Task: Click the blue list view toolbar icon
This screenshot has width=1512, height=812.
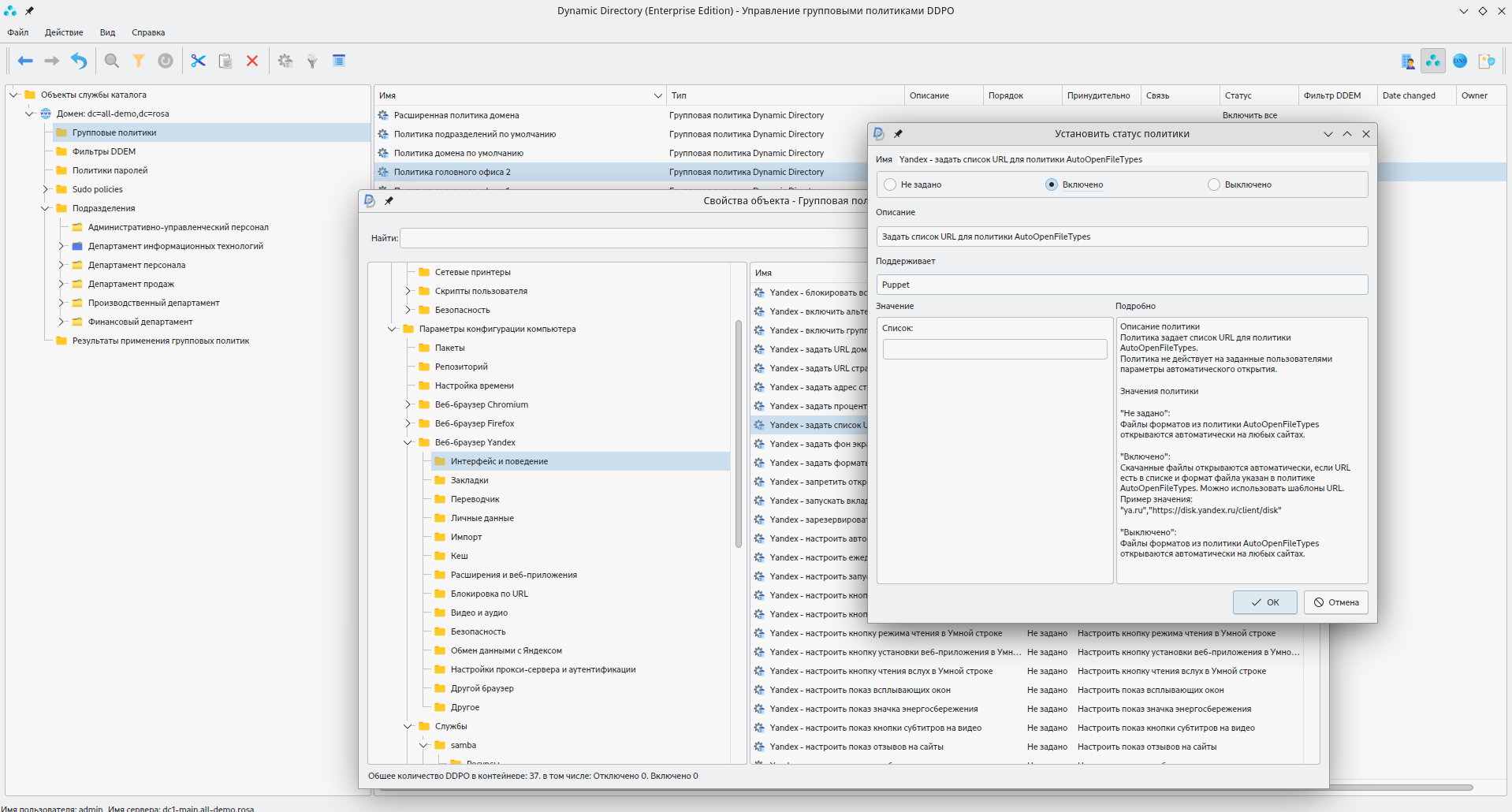Action: click(339, 61)
